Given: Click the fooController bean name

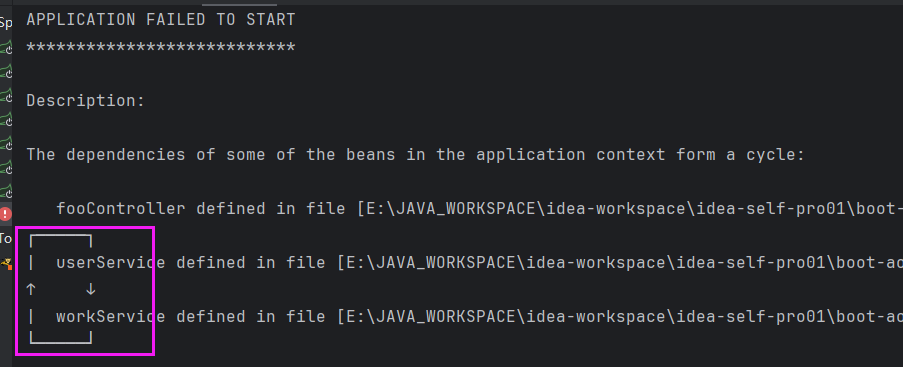Looking at the screenshot, I should pos(121,209).
